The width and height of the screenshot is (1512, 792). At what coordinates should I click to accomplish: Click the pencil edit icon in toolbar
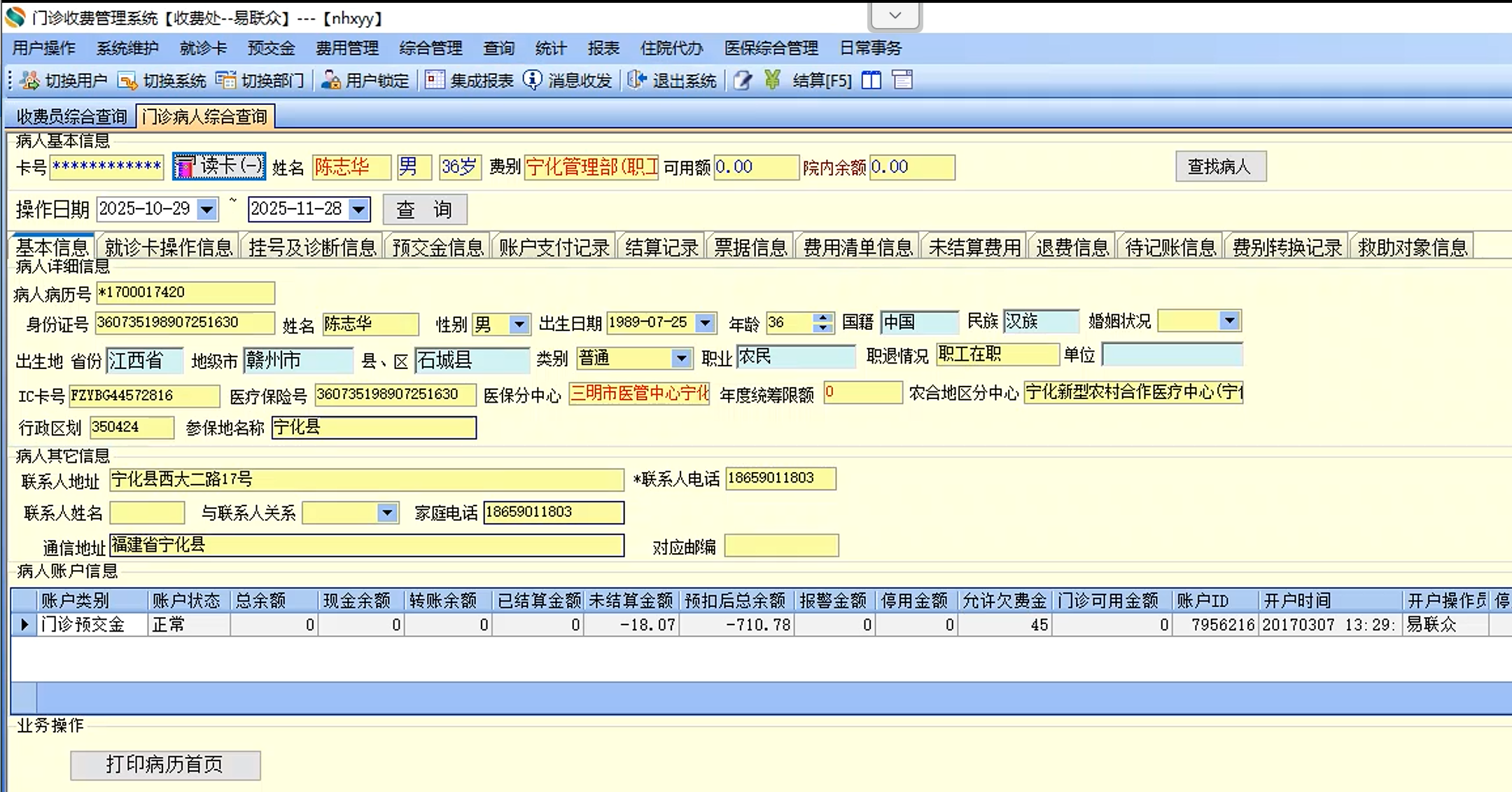point(743,81)
